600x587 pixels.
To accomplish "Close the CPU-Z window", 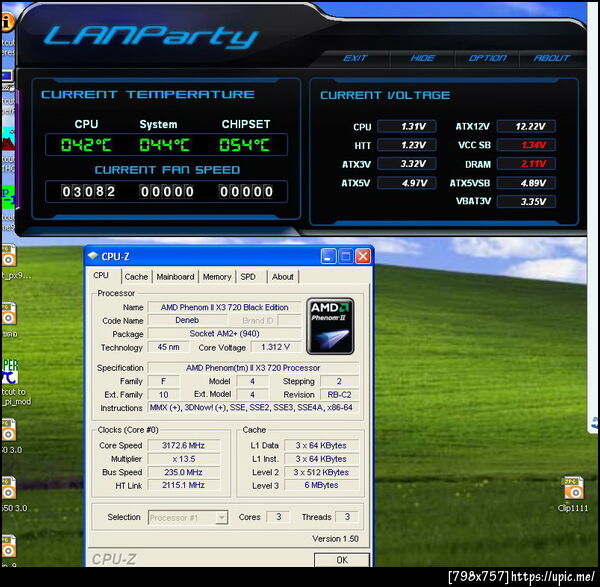I will click(x=363, y=256).
